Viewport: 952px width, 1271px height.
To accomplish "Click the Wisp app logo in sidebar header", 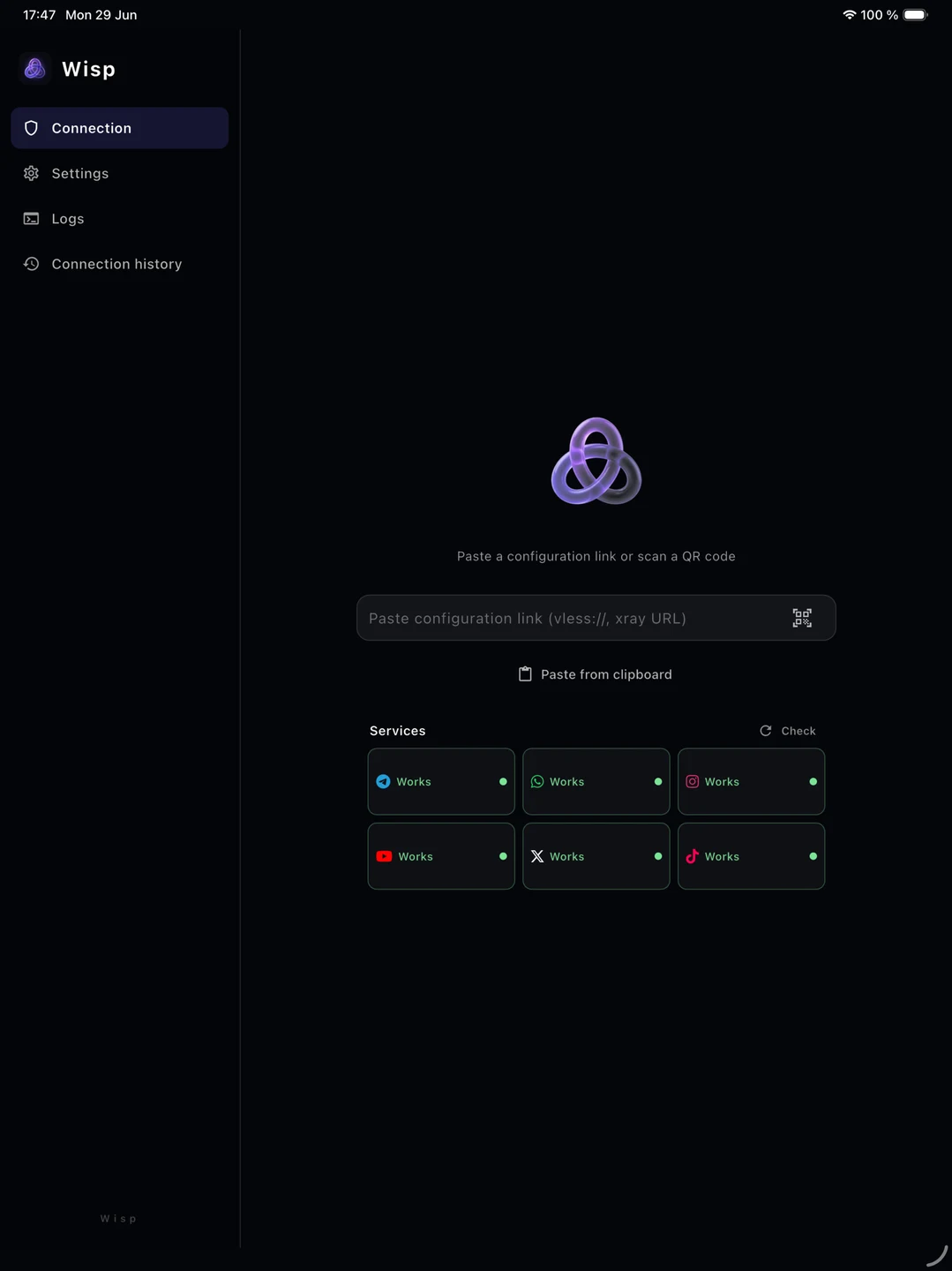I will click(x=34, y=69).
